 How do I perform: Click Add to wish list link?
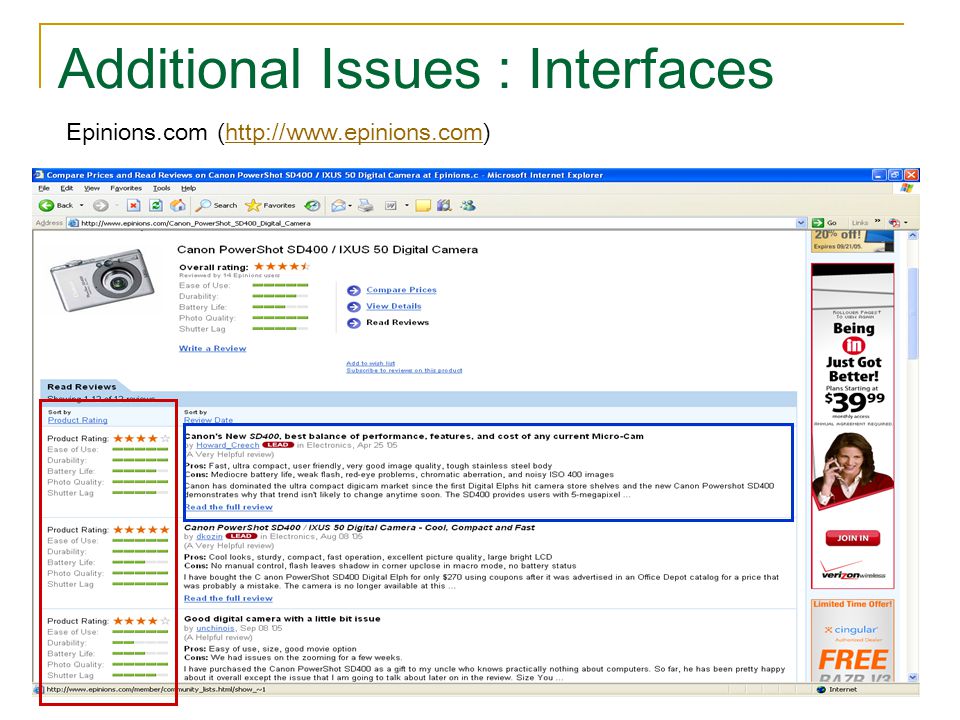coord(370,363)
